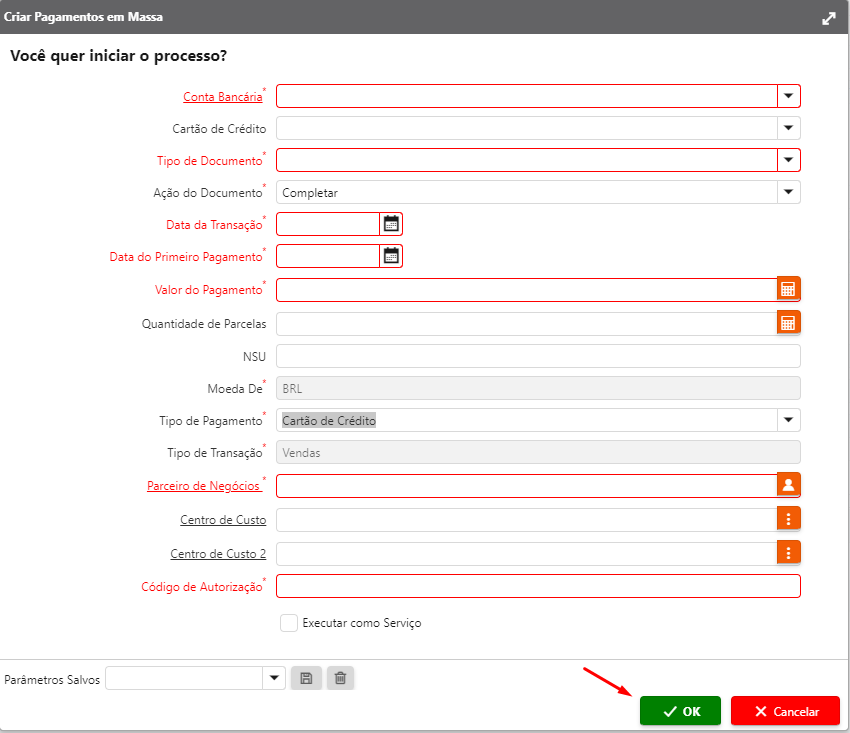Viewport: 850px width, 733px height.
Task: Click into the Código de Autorização field
Action: pyautogui.click(x=538, y=586)
